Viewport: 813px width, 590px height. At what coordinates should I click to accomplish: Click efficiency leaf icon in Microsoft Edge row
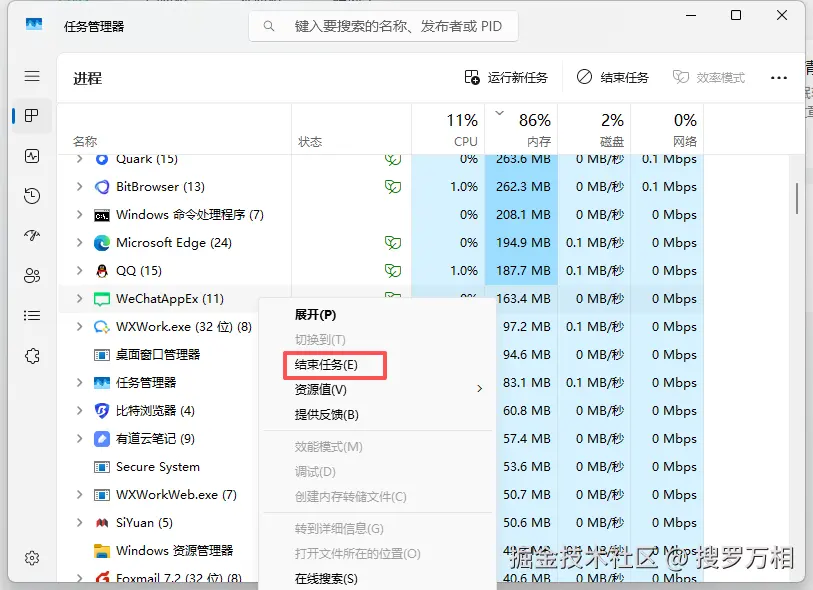coord(393,243)
